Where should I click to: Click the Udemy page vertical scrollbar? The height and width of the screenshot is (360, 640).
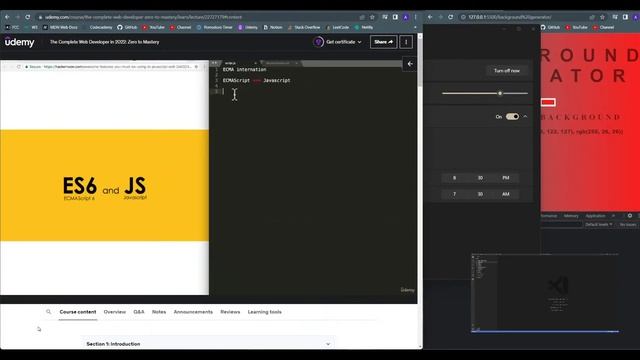pyautogui.click(x=420, y=61)
